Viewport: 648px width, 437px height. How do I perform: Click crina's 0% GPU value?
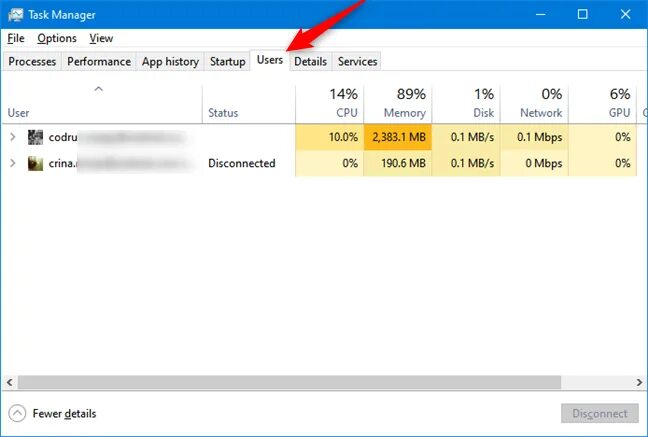coord(622,163)
